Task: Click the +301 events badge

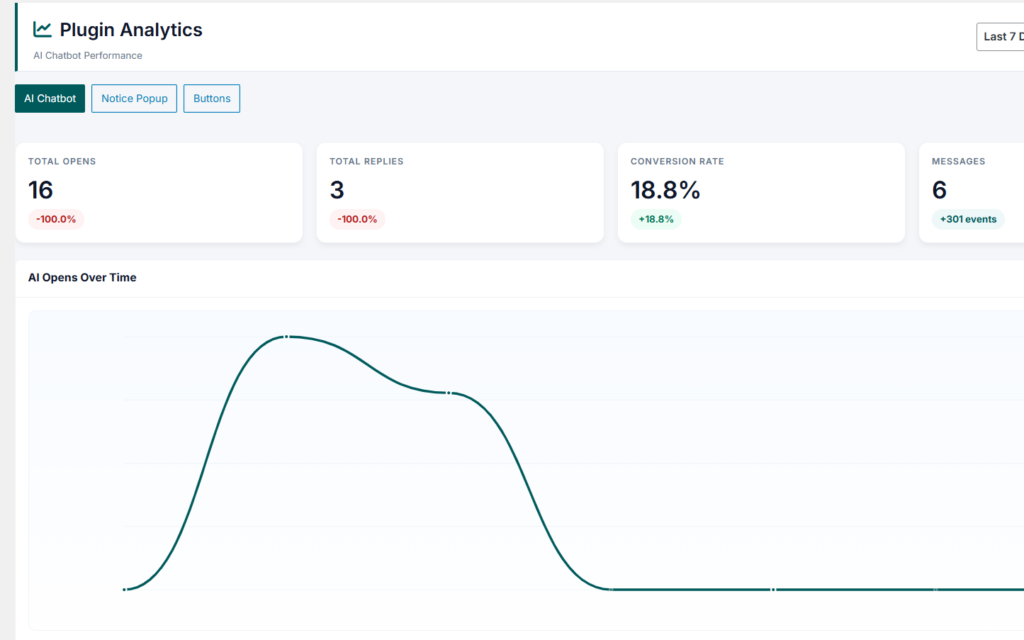Action: click(968, 219)
